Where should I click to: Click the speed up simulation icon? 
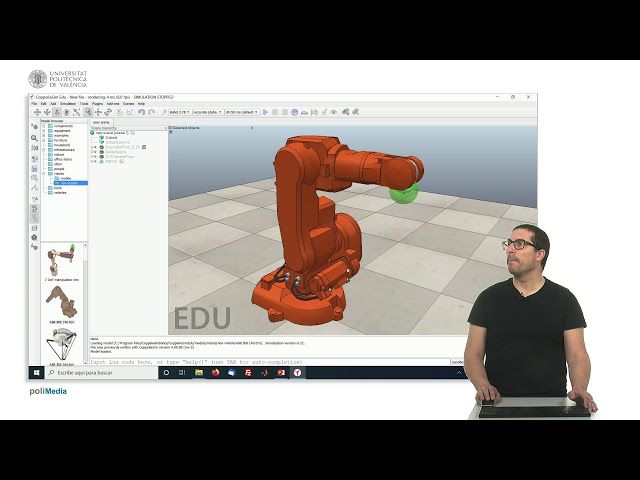314,112
